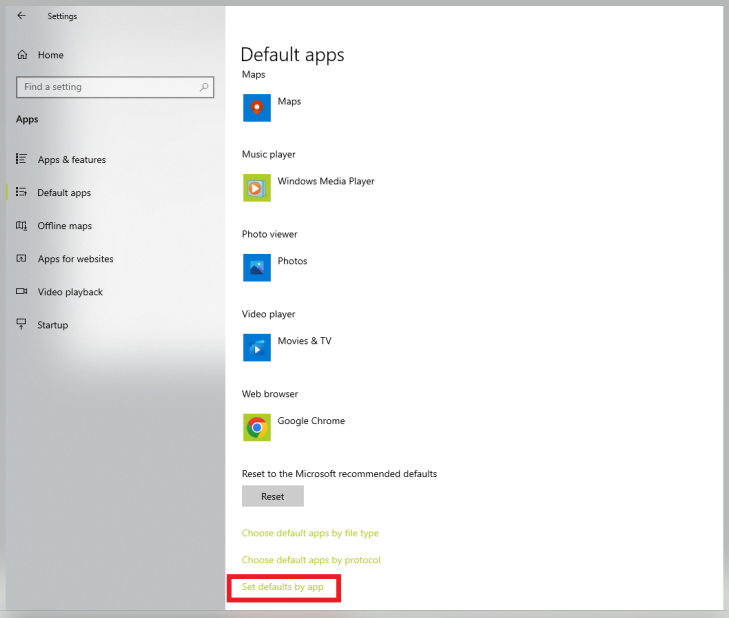Click the Photo viewer section label

270,234
